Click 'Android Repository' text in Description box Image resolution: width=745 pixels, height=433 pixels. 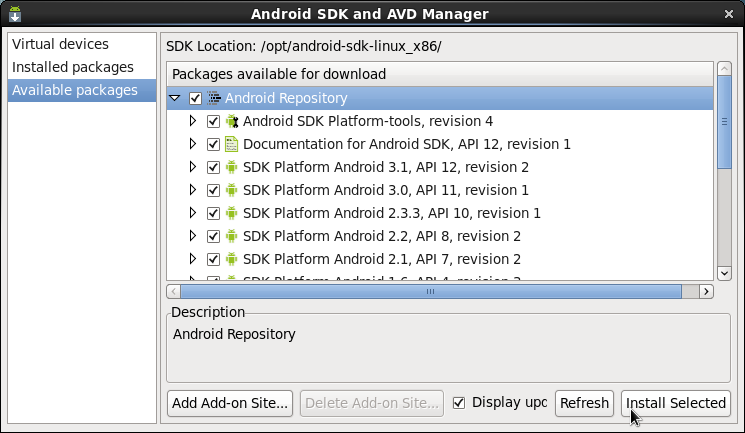point(234,334)
